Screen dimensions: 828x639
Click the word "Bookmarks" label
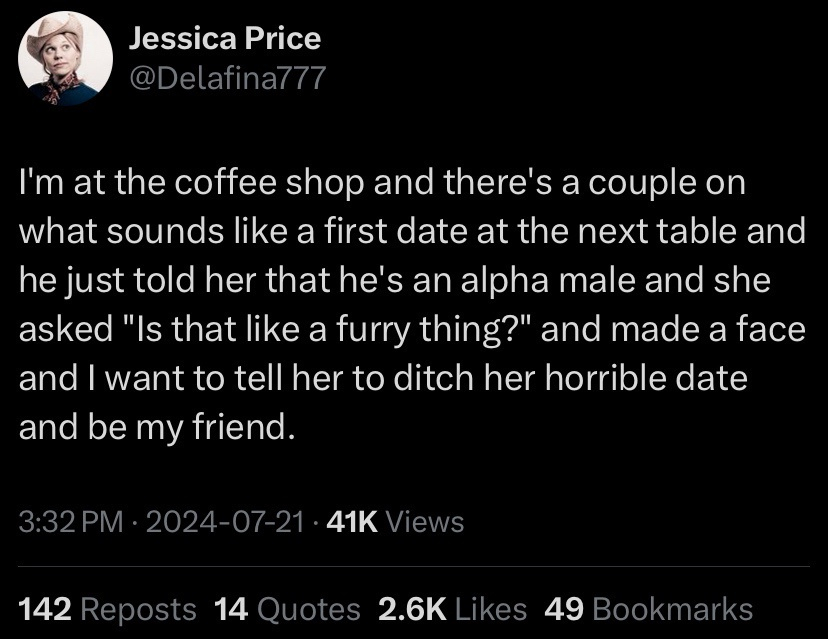pos(672,608)
